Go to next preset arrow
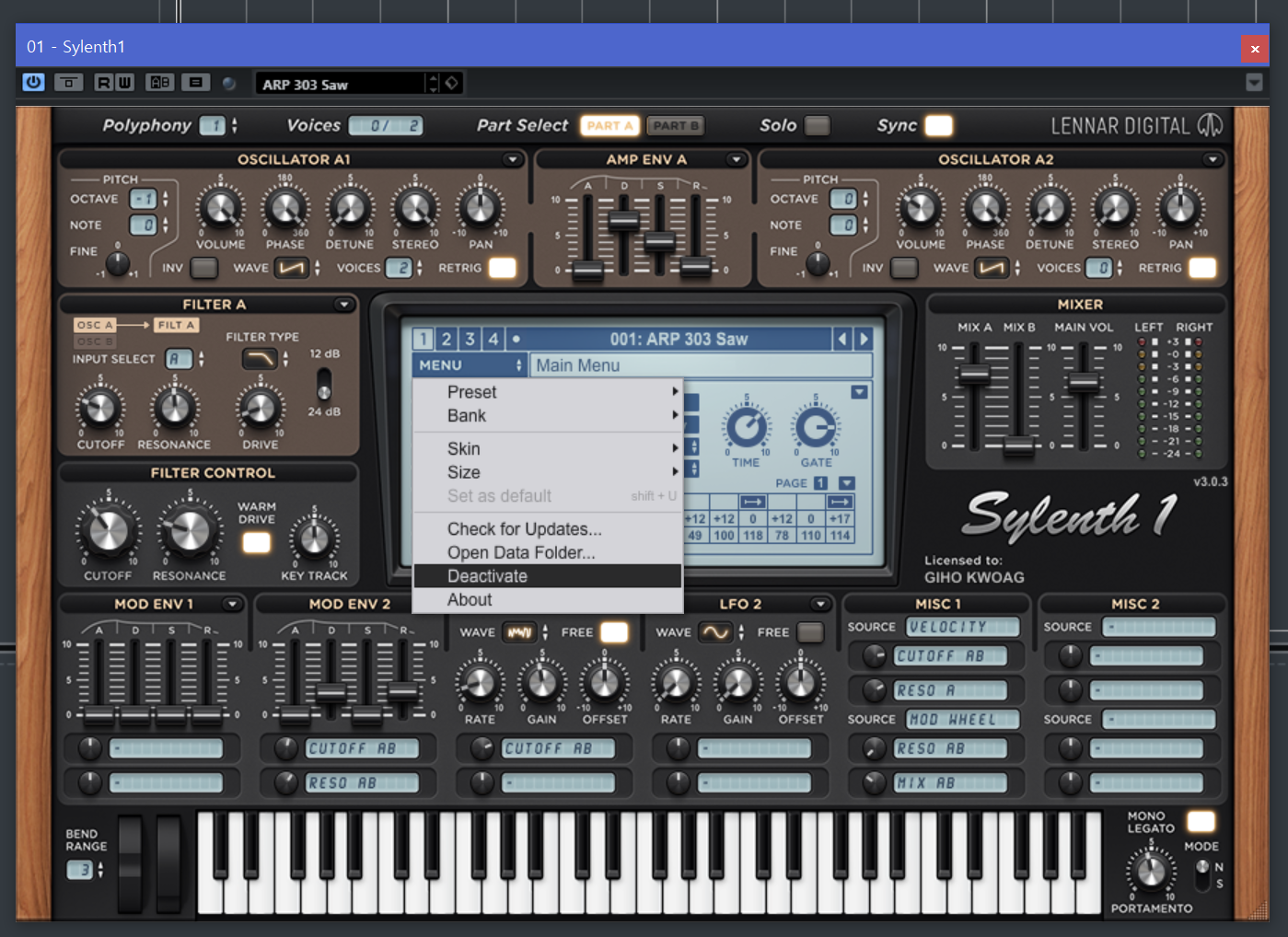The height and width of the screenshot is (937, 1288). tap(863, 339)
